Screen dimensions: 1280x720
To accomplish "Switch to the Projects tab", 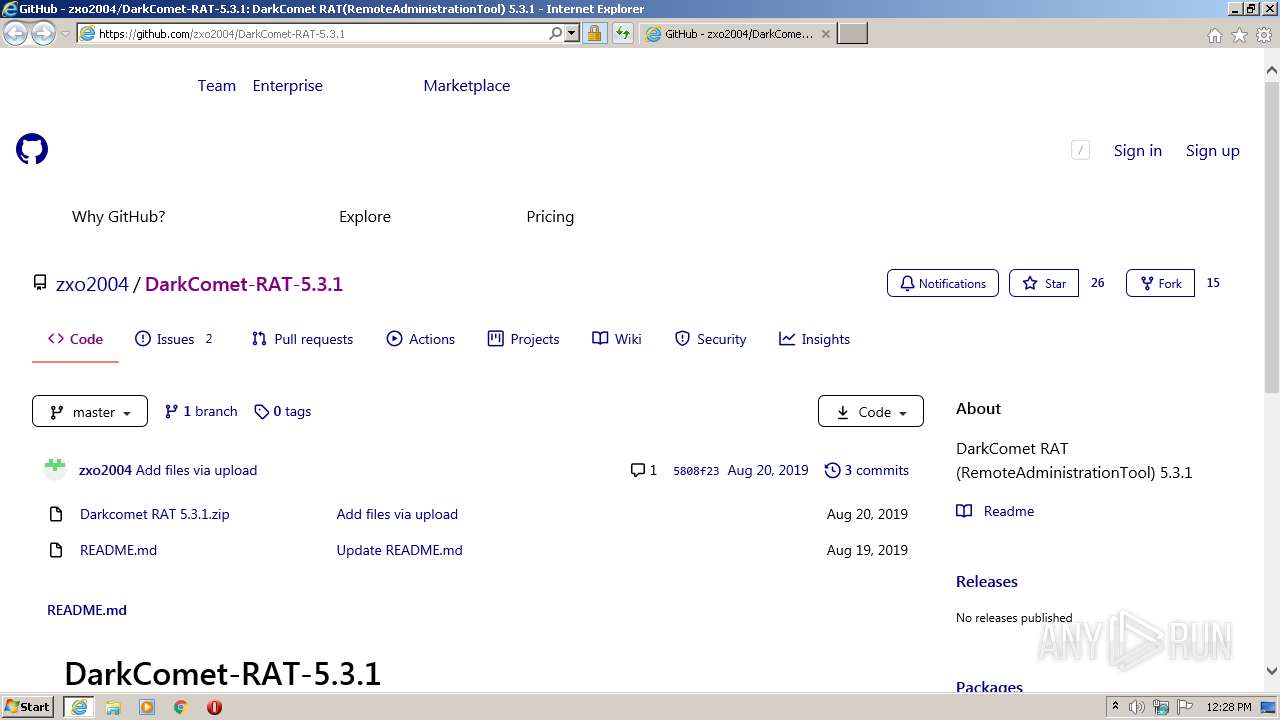I will [x=523, y=339].
